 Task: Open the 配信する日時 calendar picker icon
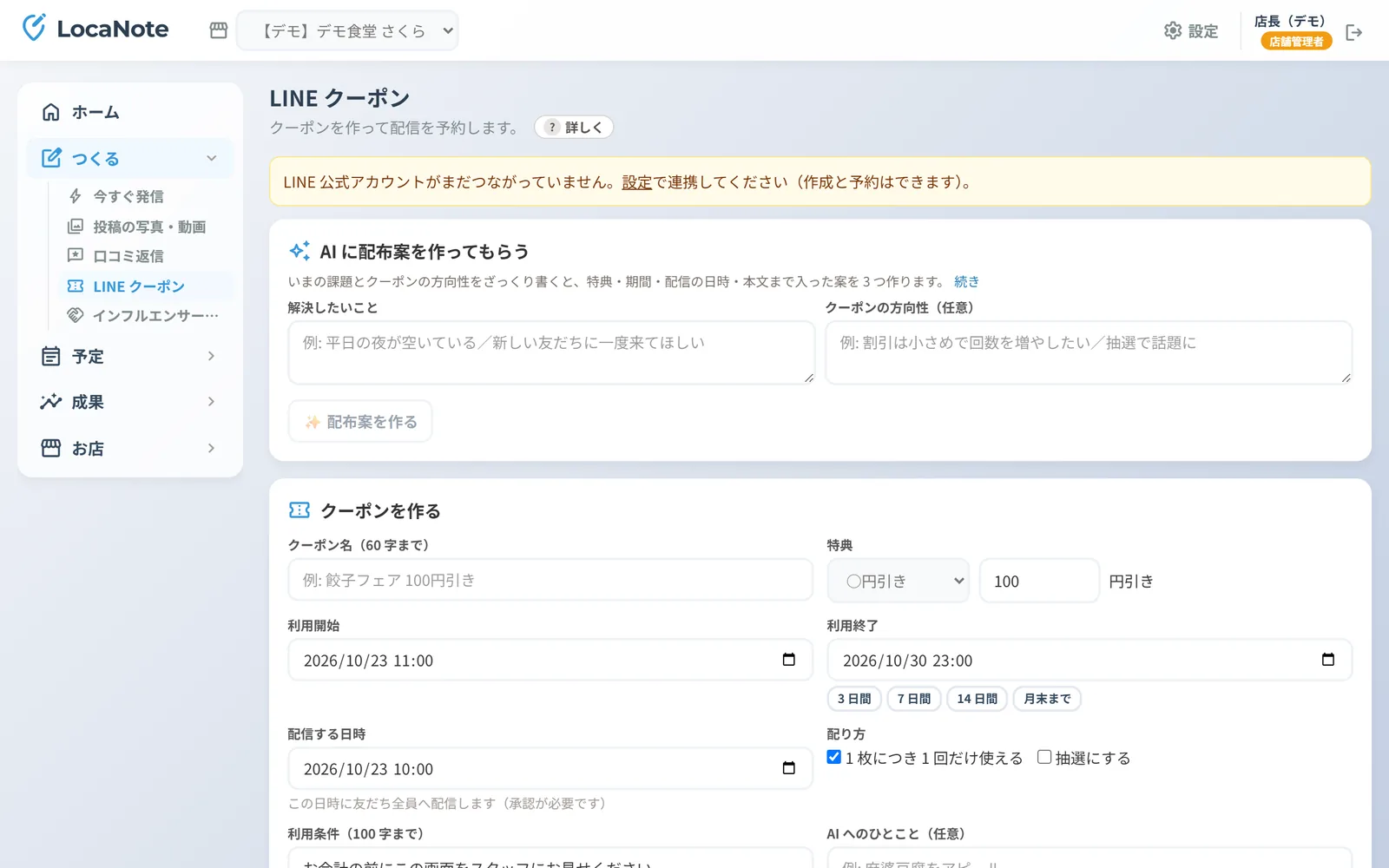pyautogui.click(x=788, y=768)
